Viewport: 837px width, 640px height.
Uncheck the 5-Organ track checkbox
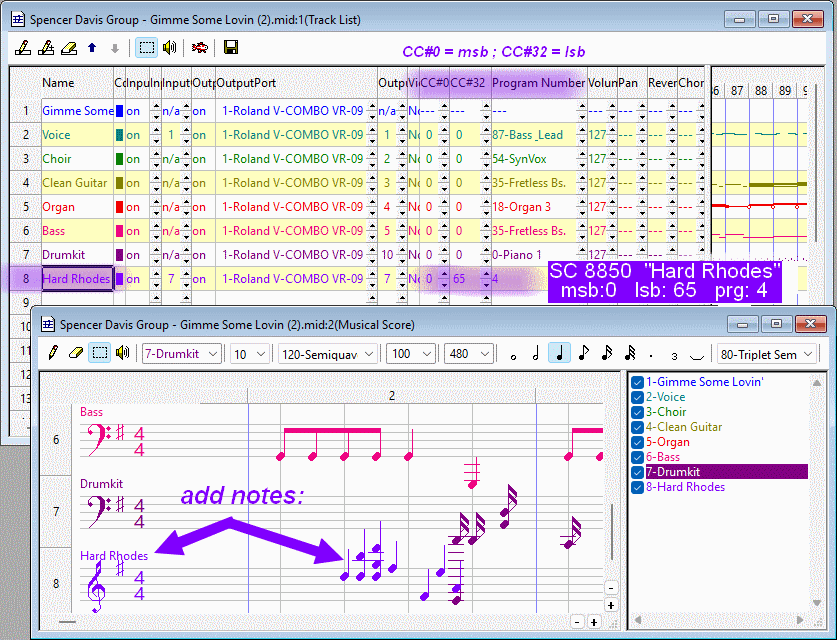tap(637, 442)
